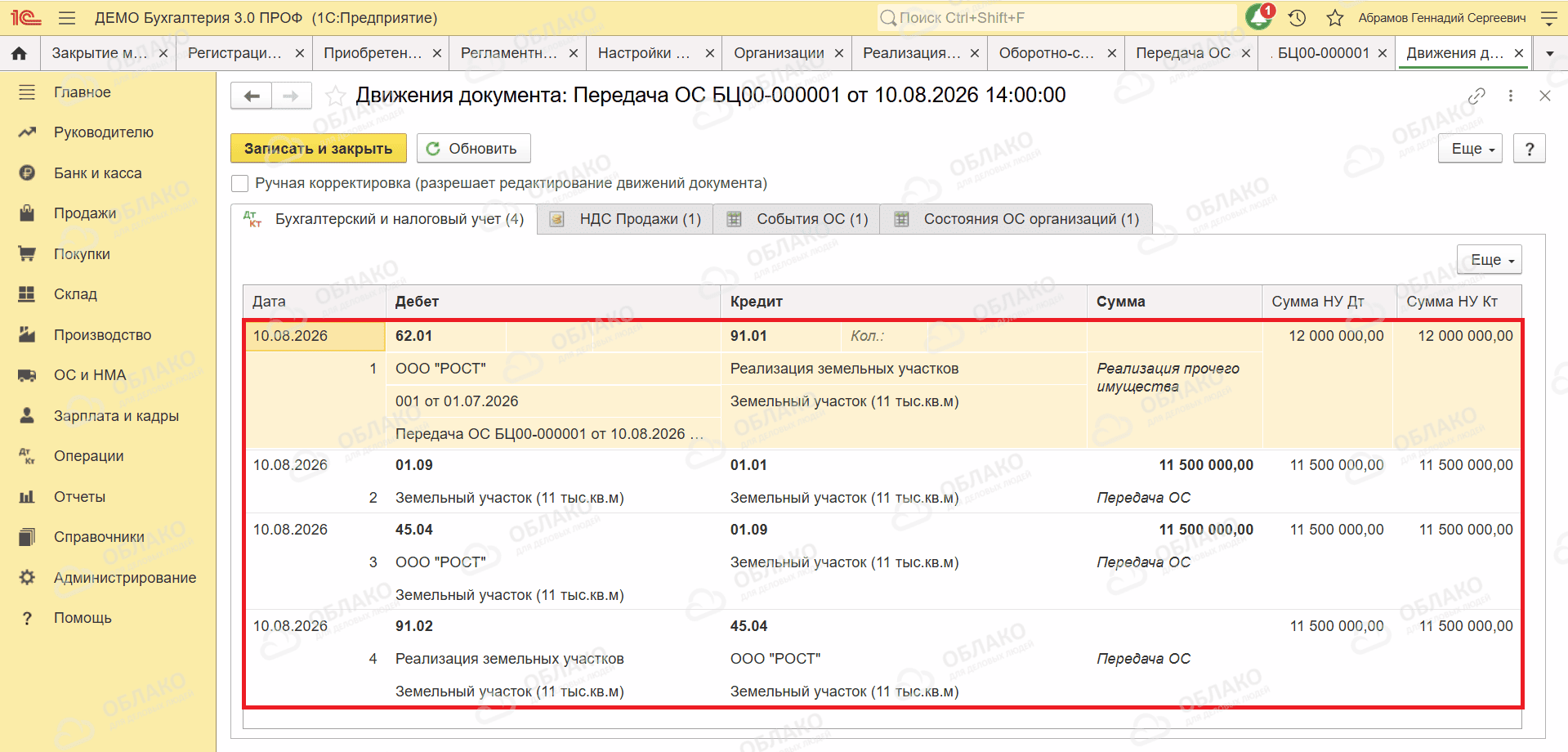Open notifications bell icon
Viewport: 1568px width, 752px height.
[x=1259, y=17]
